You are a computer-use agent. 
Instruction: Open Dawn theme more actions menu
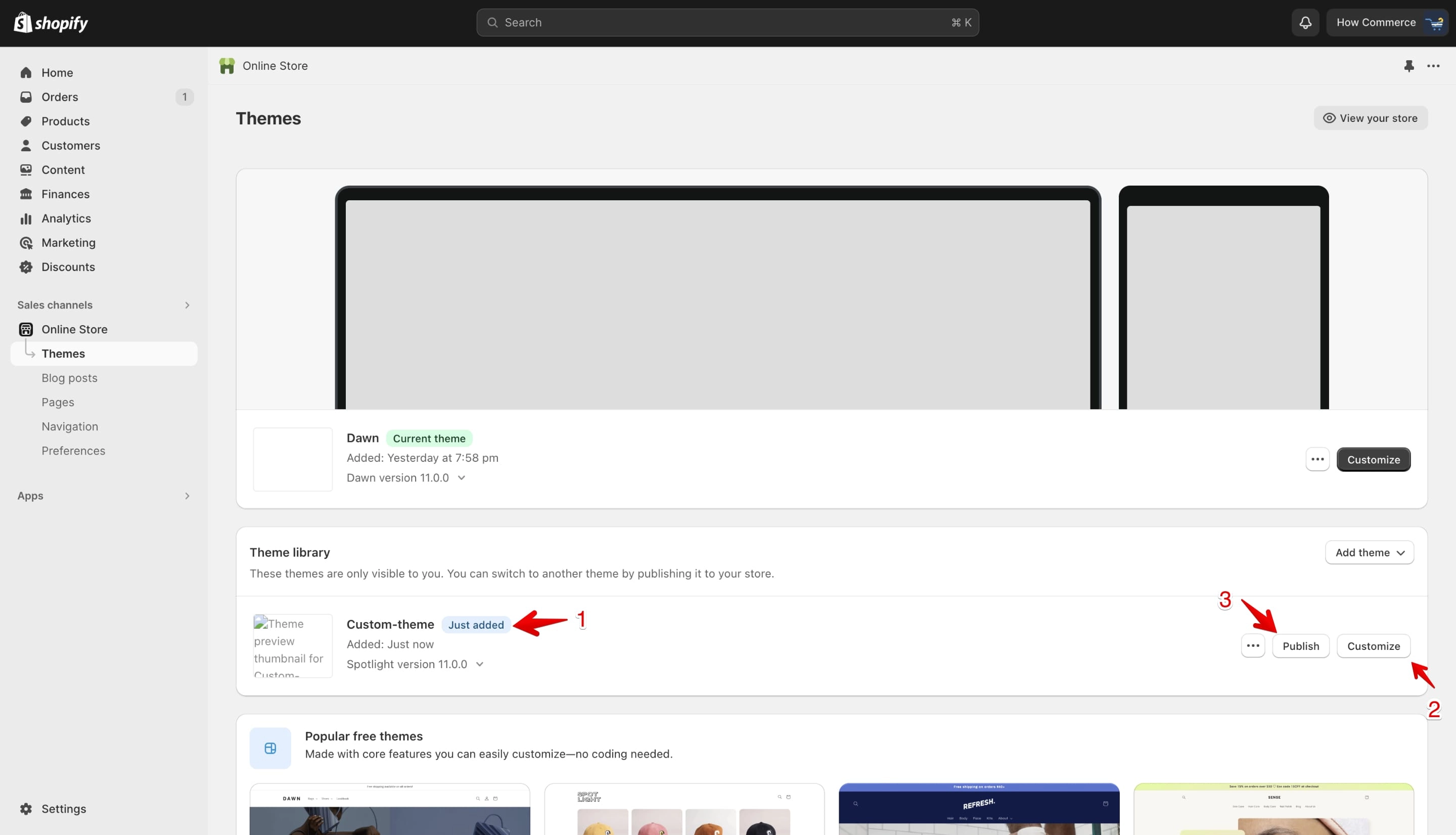1317,459
